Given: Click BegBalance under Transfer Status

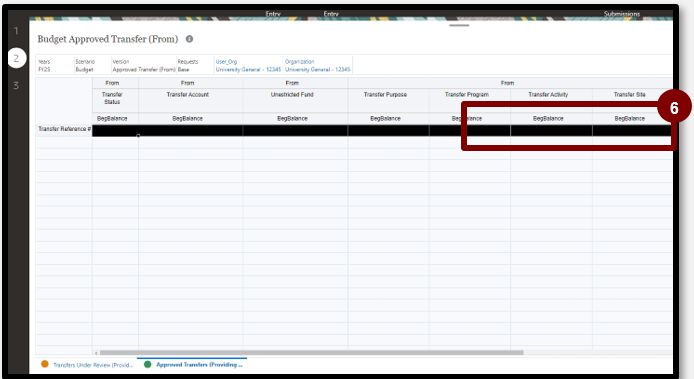Looking at the screenshot, I should tap(112, 119).
